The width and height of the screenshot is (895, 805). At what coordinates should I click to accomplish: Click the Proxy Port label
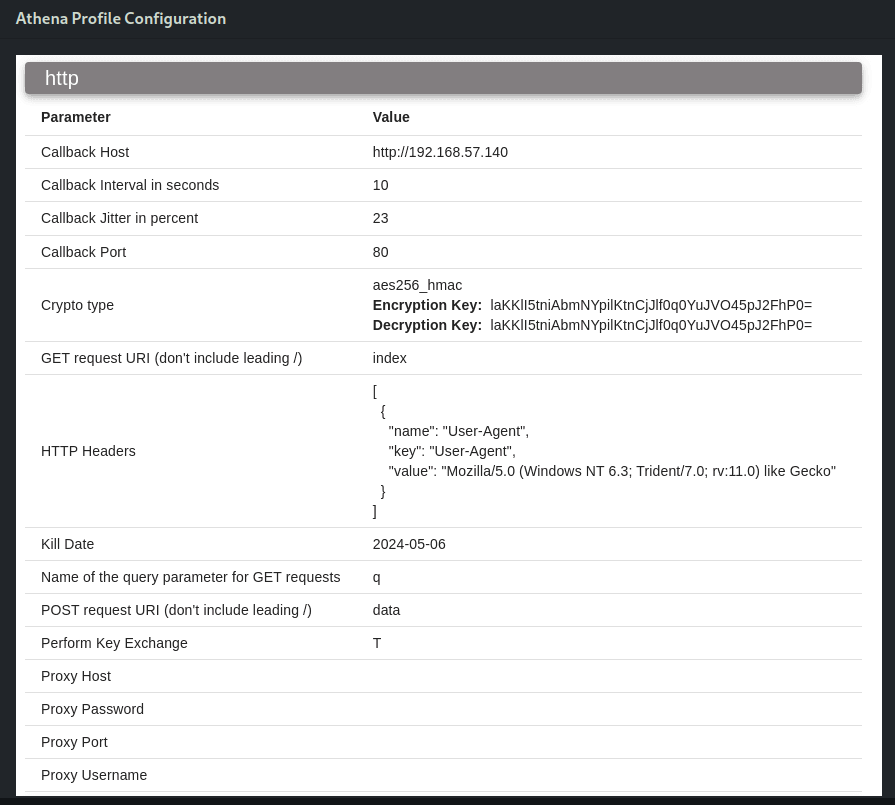[74, 742]
